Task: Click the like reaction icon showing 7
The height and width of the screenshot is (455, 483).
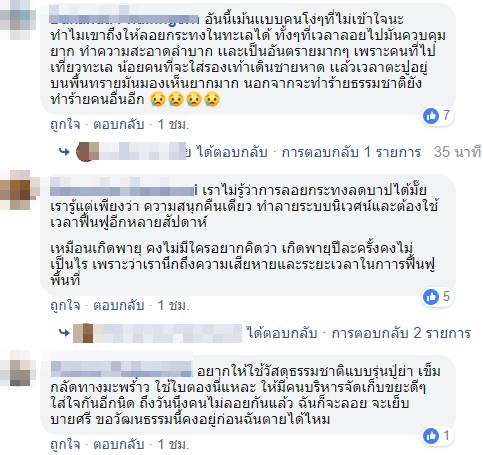Action: [431, 116]
